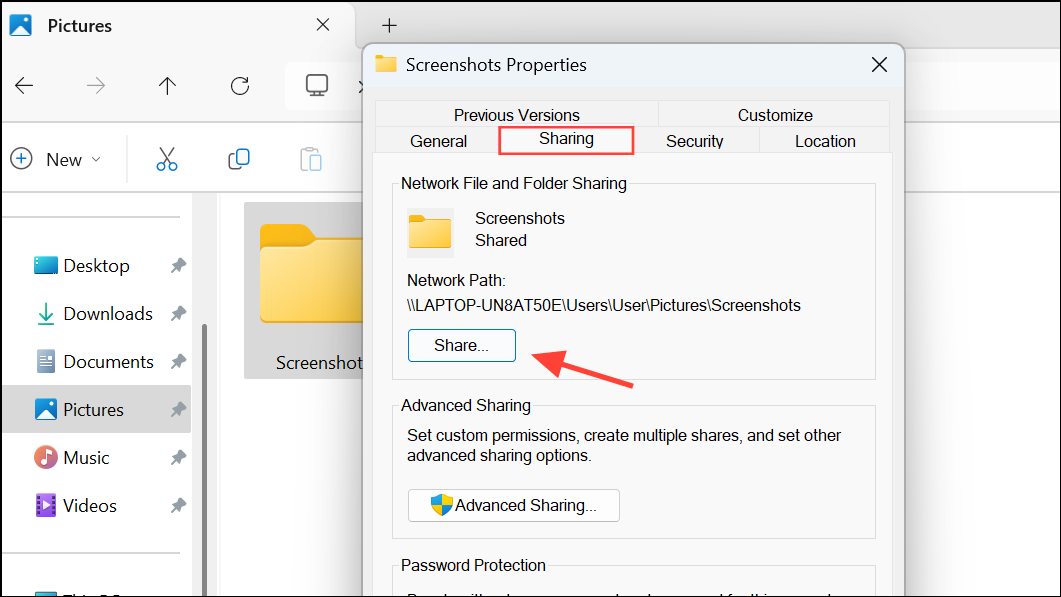1061x597 pixels.
Task: Refresh the Pictures folder view
Action: click(x=240, y=86)
